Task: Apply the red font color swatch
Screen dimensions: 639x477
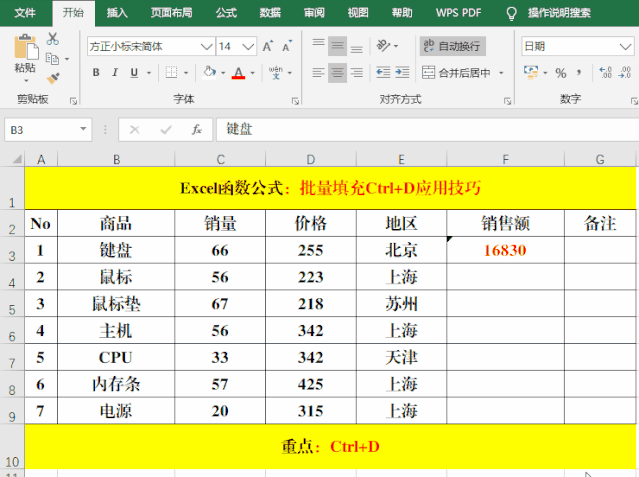Action: click(238, 73)
